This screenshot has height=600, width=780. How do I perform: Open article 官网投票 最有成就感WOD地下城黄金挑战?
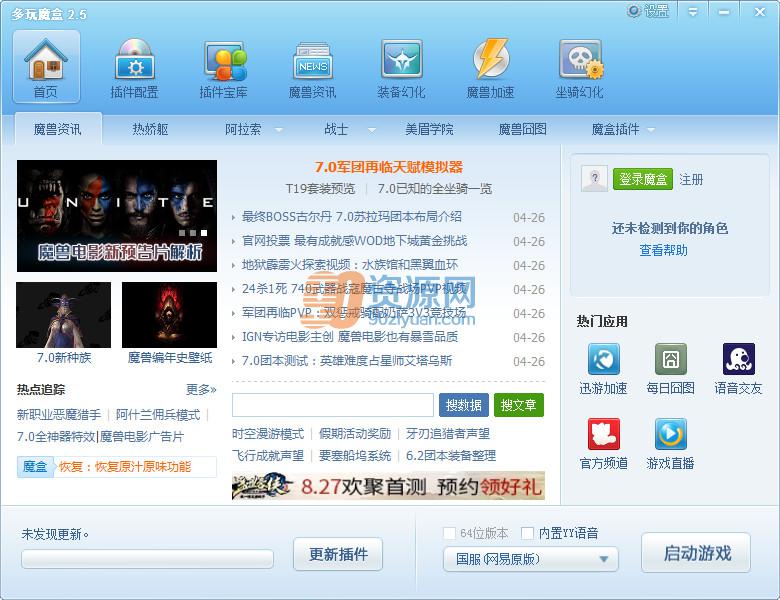(x=354, y=241)
